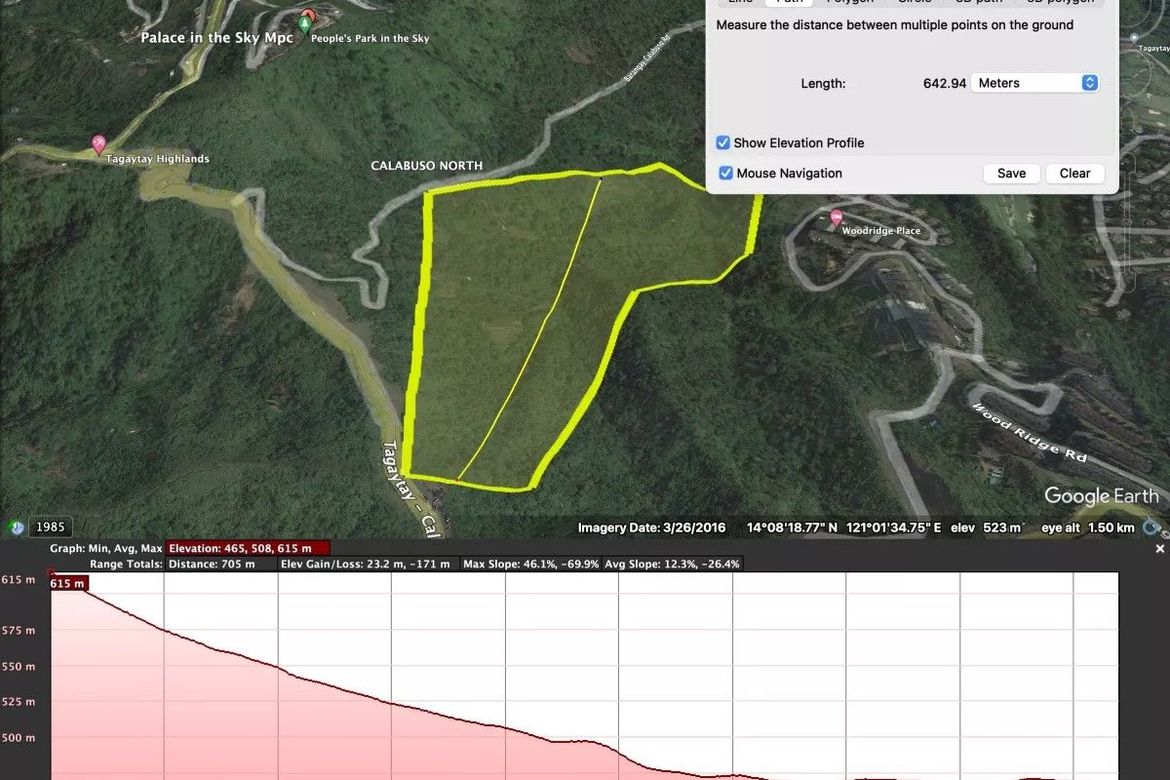Click the Imagery Date 3/26/2016 text
The width and height of the screenshot is (1170, 780).
[x=651, y=528]
